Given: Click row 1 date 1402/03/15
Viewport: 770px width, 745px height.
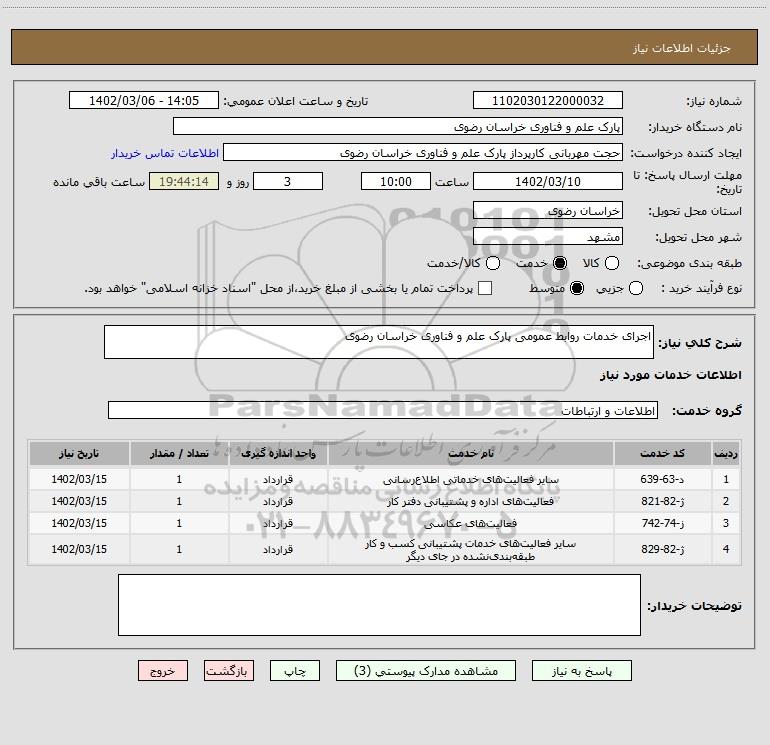Looking at the screenshot, I should (x=79, y=479).
